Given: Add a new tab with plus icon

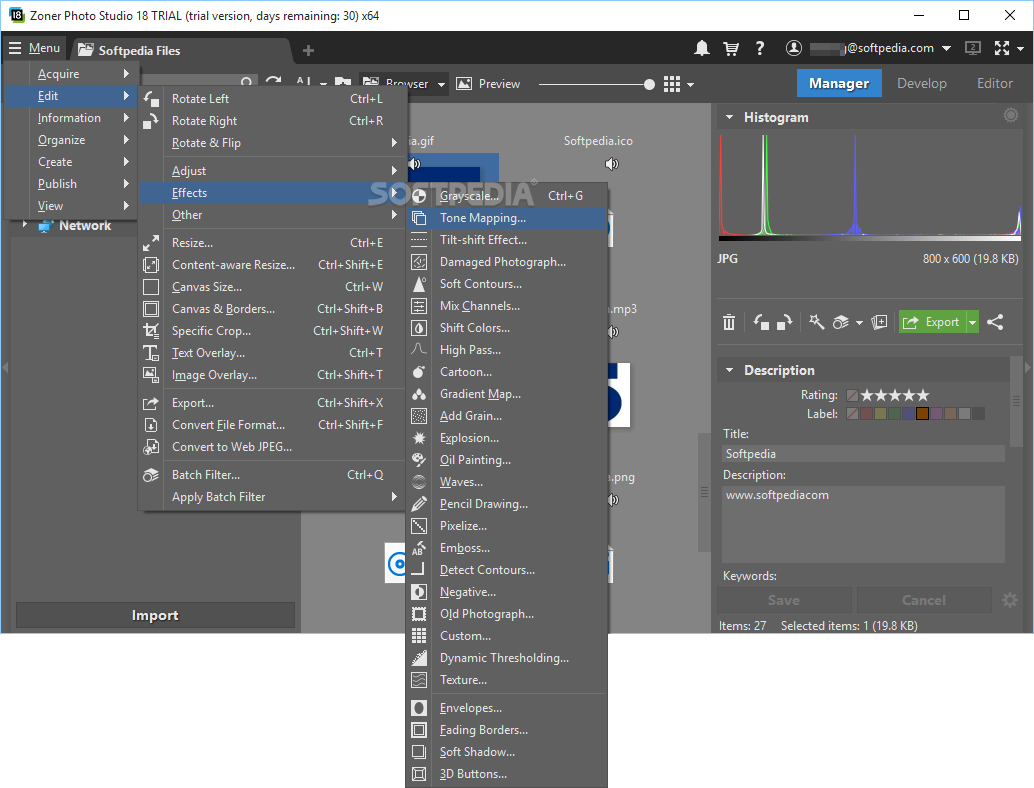Looking at the screenshot, I should (308, 50).
